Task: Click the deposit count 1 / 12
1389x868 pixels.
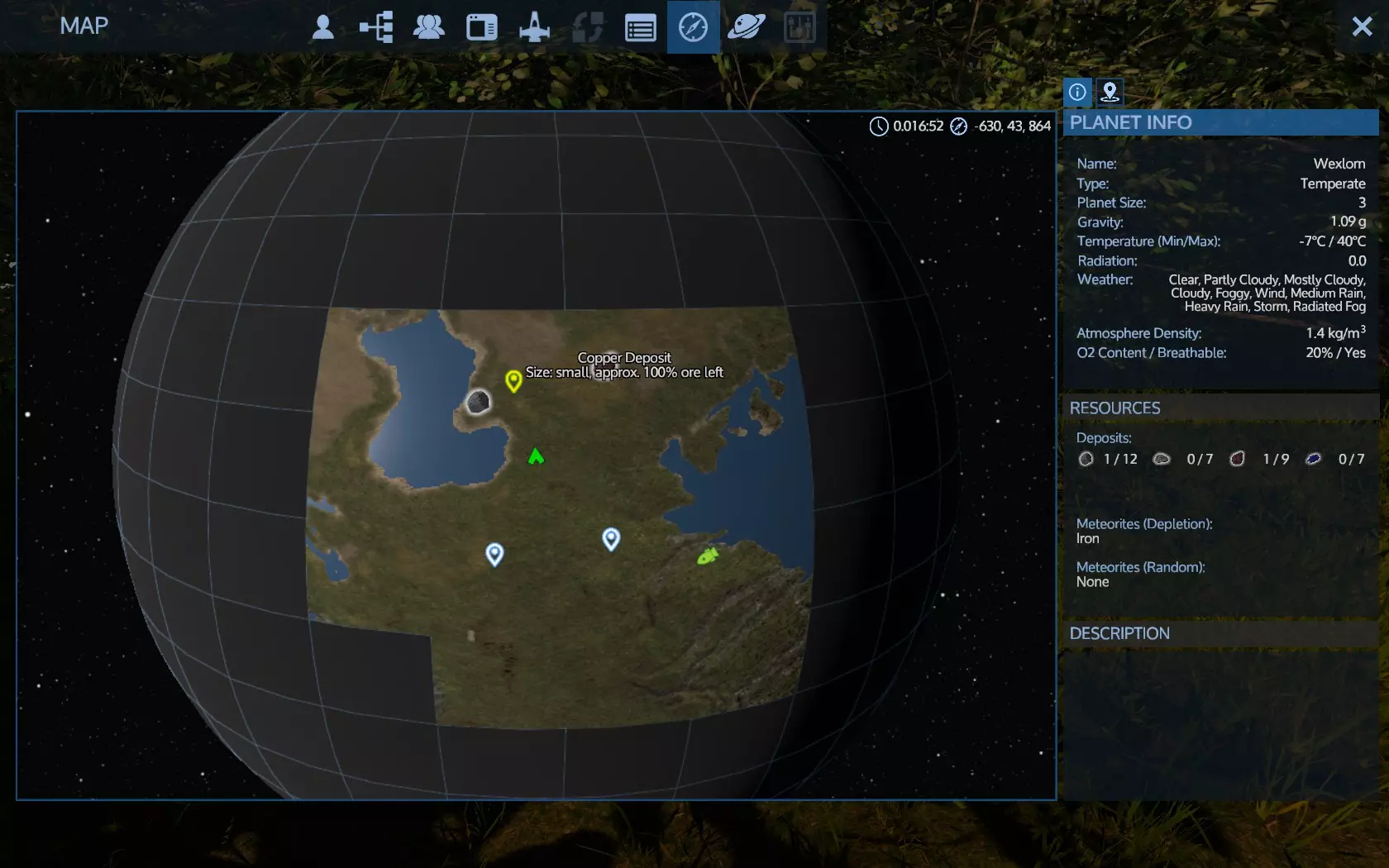Action: tap(1120, 459)
